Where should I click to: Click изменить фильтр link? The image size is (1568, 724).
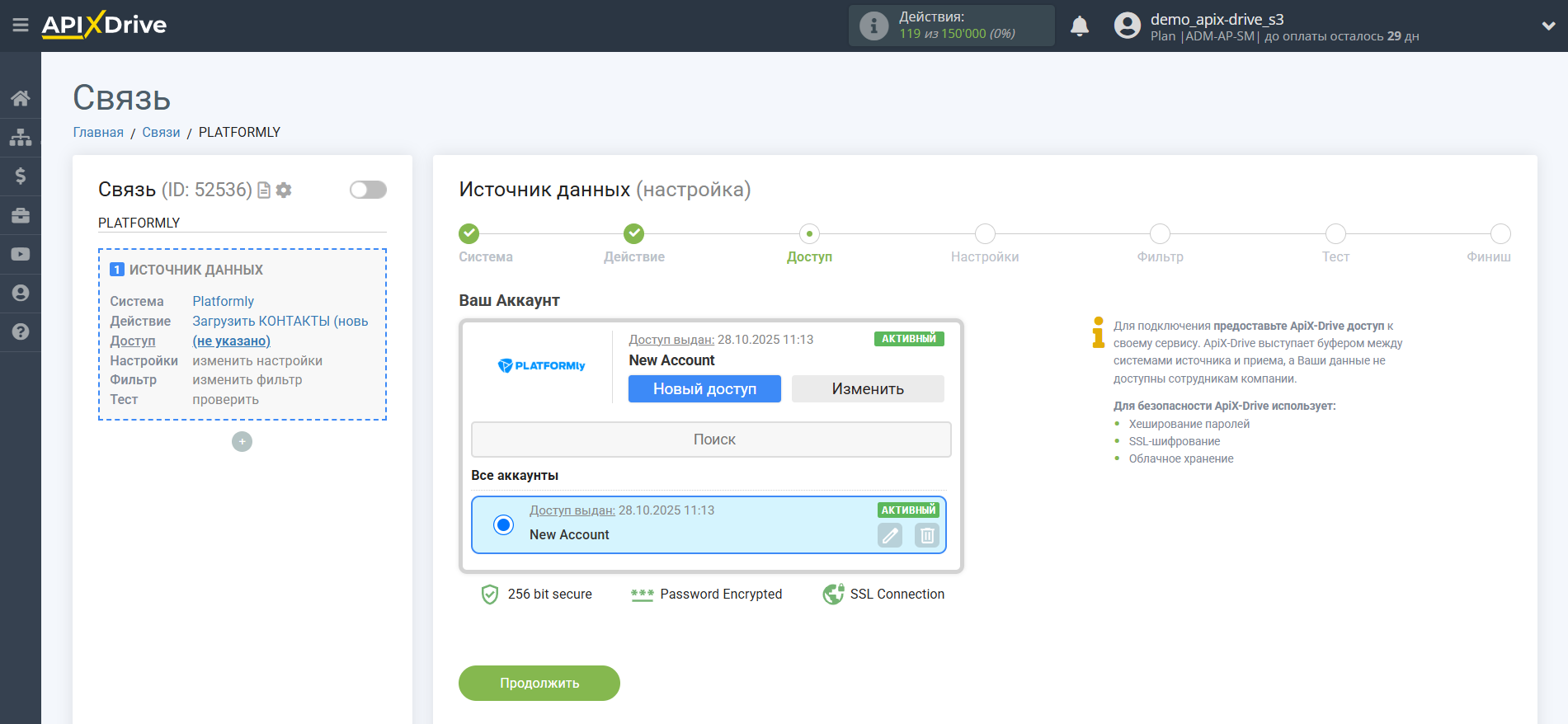247,379
